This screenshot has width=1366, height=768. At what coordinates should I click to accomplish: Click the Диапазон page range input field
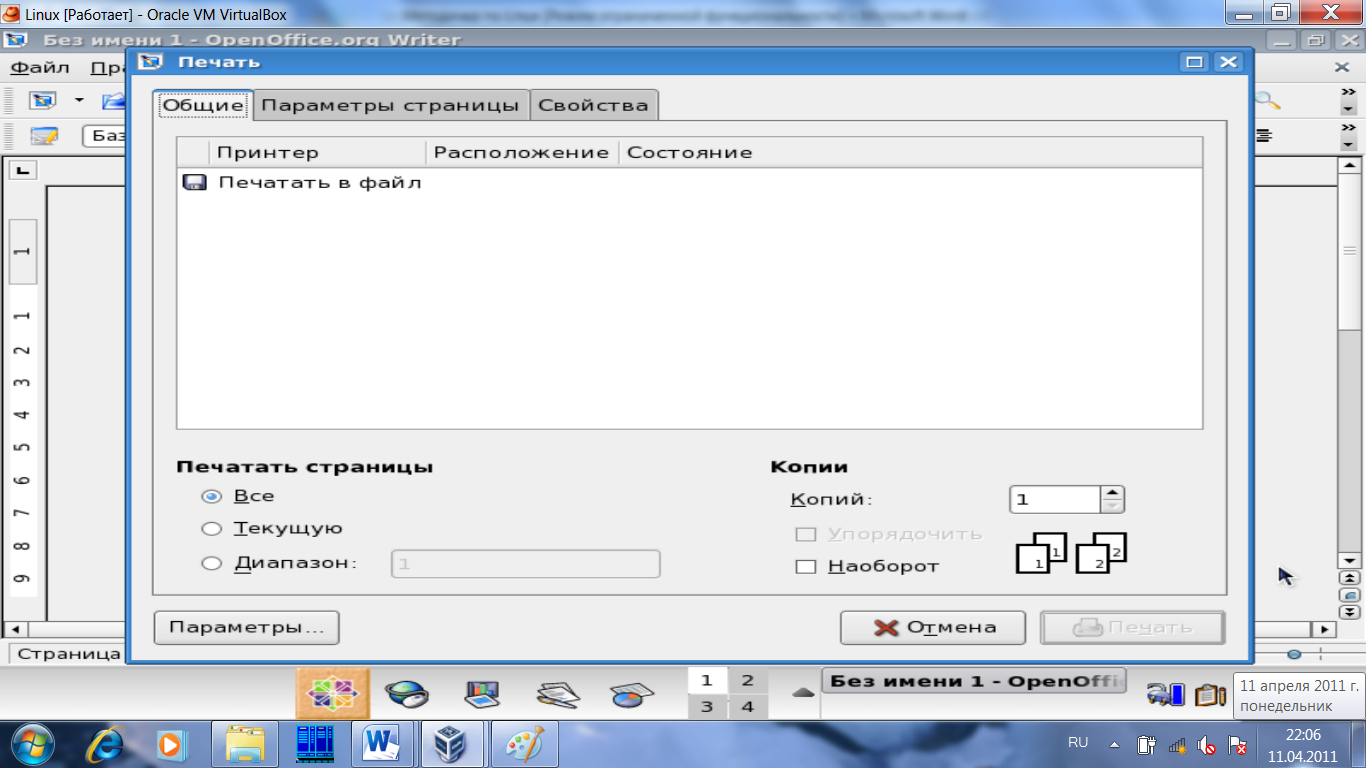(525, 564)
